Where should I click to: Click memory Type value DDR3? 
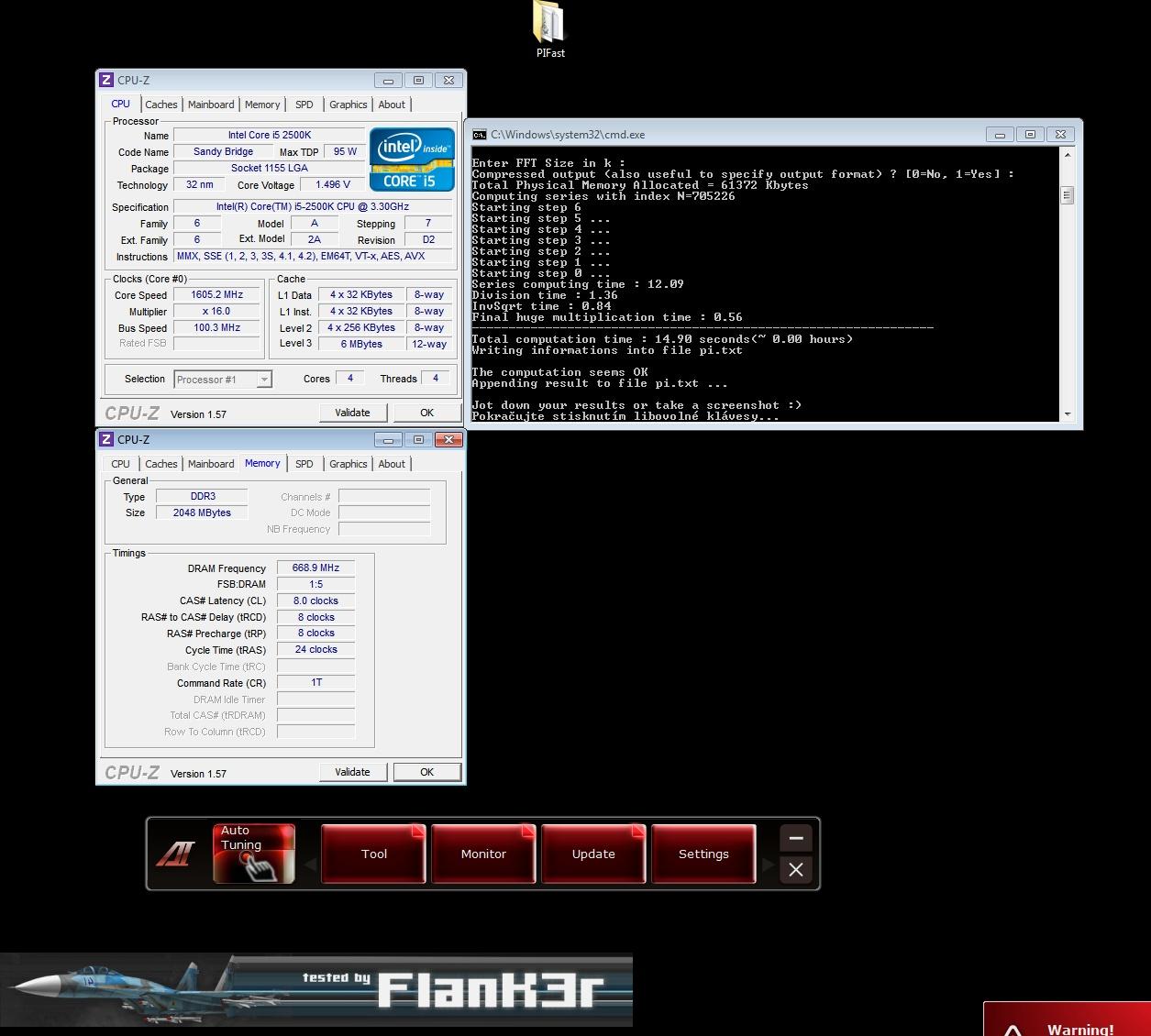coord(203,497)
